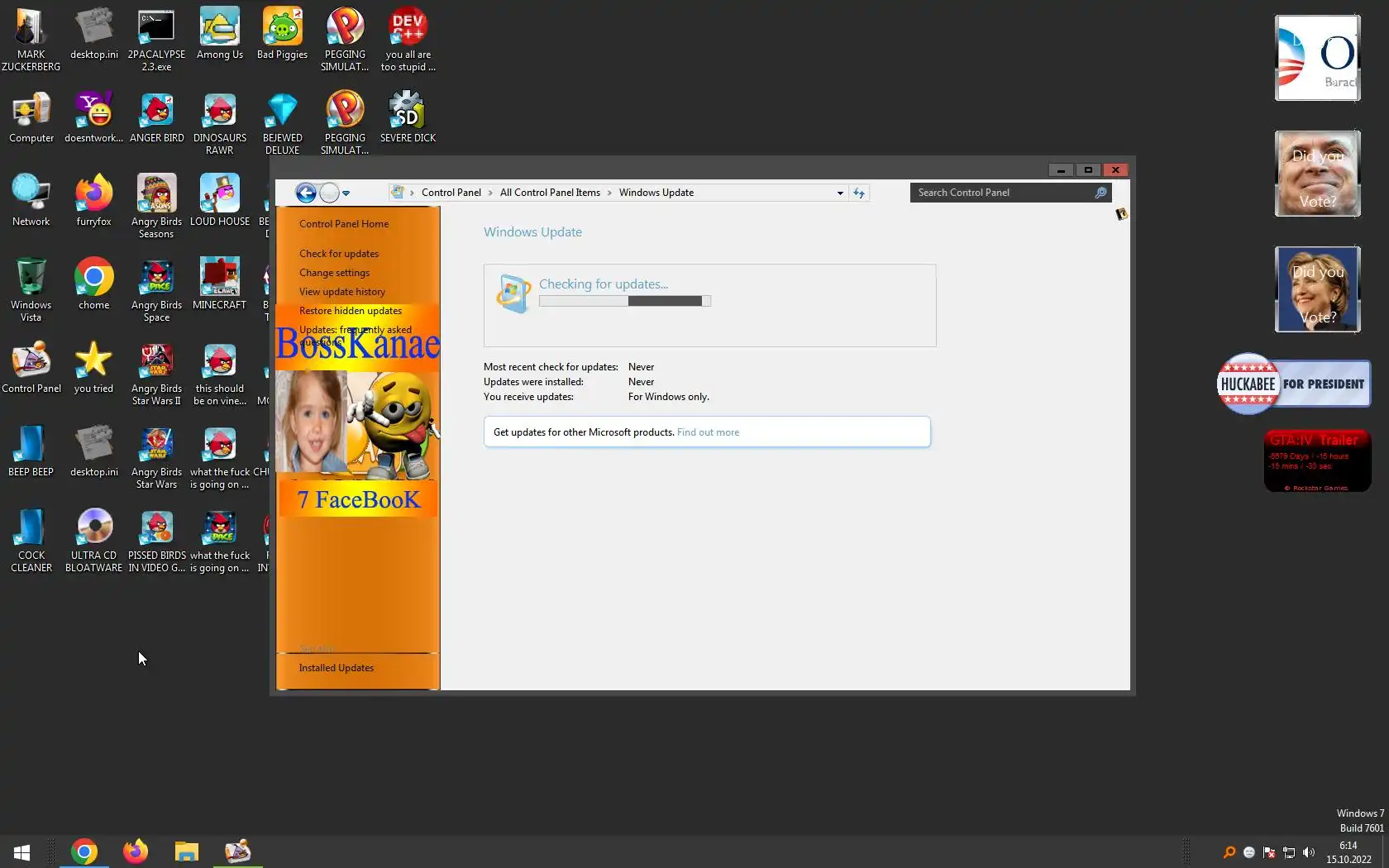Select PISSED BIRDS IN VIDEO G... icon
The height and width of the screenshot is (868, 1389).
point(156,541)
